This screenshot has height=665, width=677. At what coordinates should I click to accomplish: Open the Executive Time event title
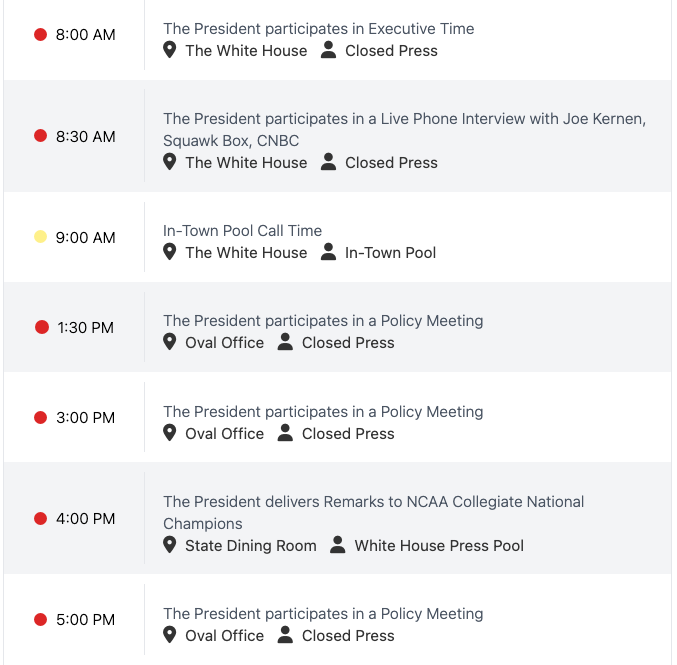tap(318, 29)
